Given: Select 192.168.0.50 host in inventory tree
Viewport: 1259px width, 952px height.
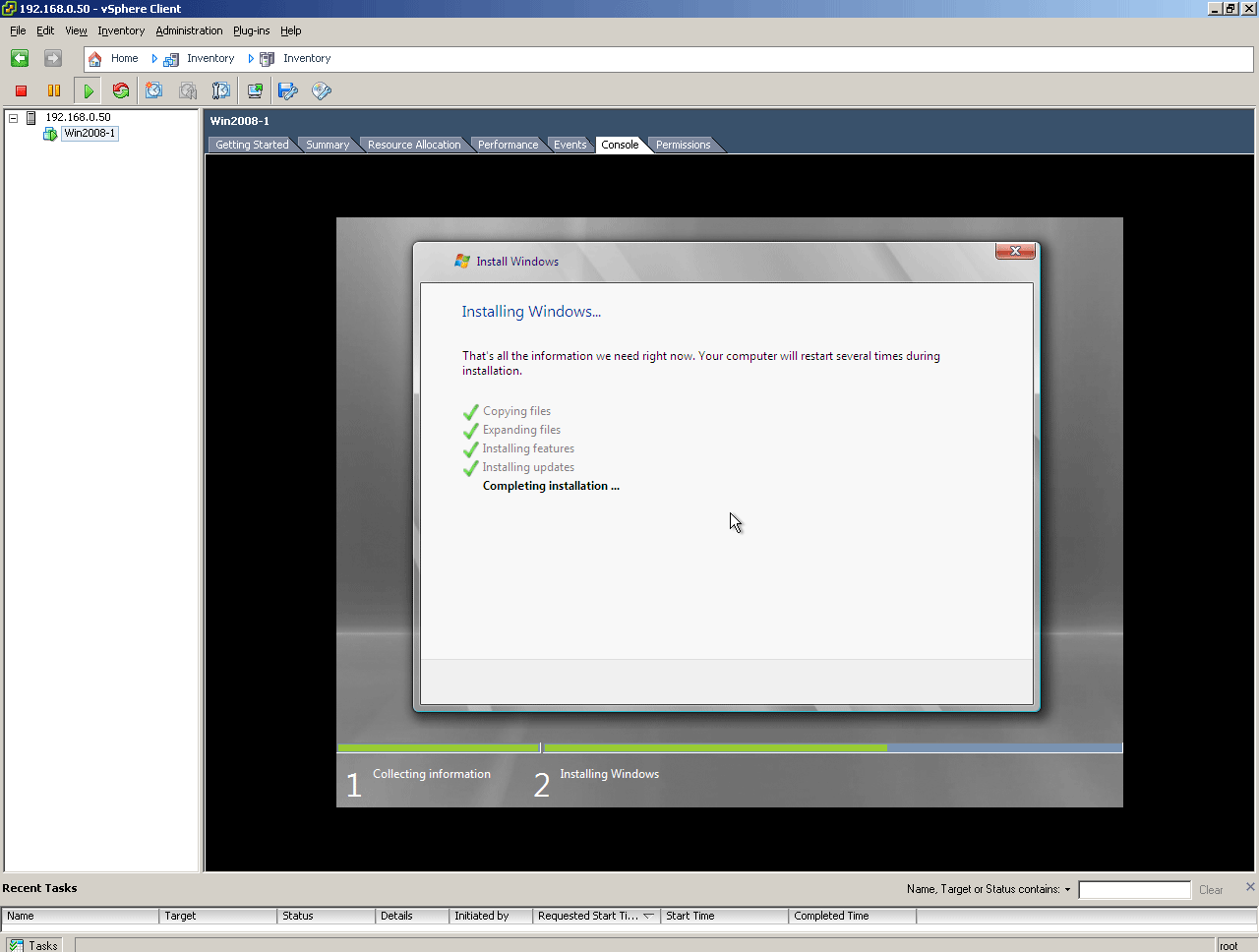Looking at the screenshot, I should tap(78, 118).
